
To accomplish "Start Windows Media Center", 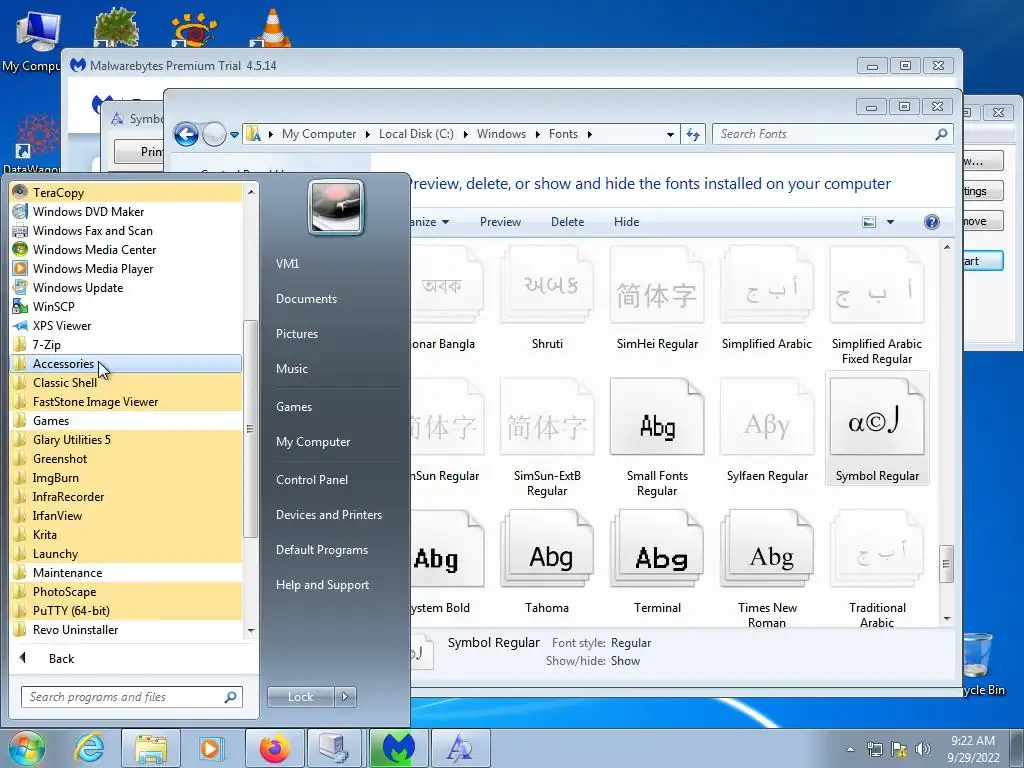I will click(x=126, y=249).
